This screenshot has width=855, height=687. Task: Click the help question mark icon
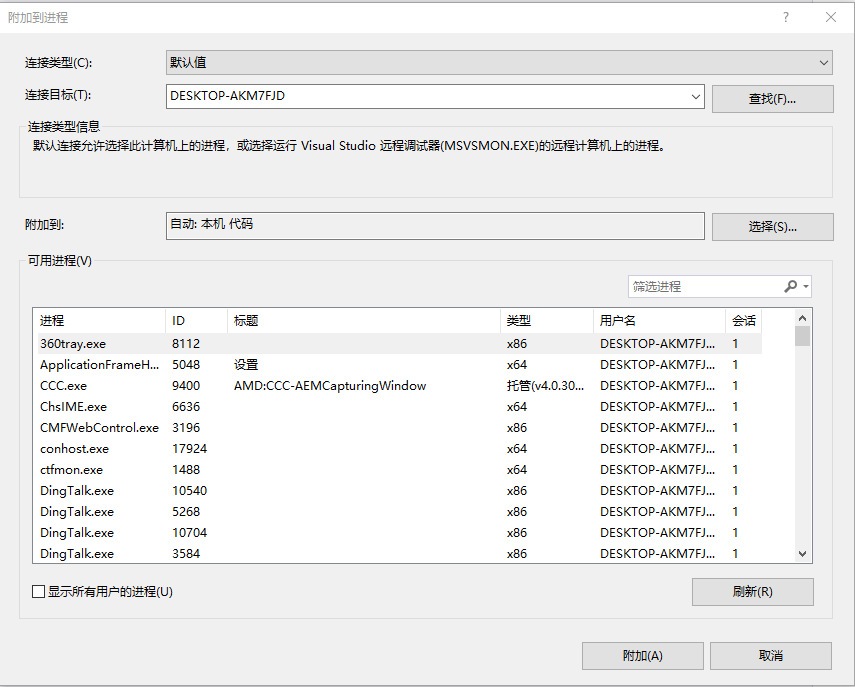click(x=786, y=17)
